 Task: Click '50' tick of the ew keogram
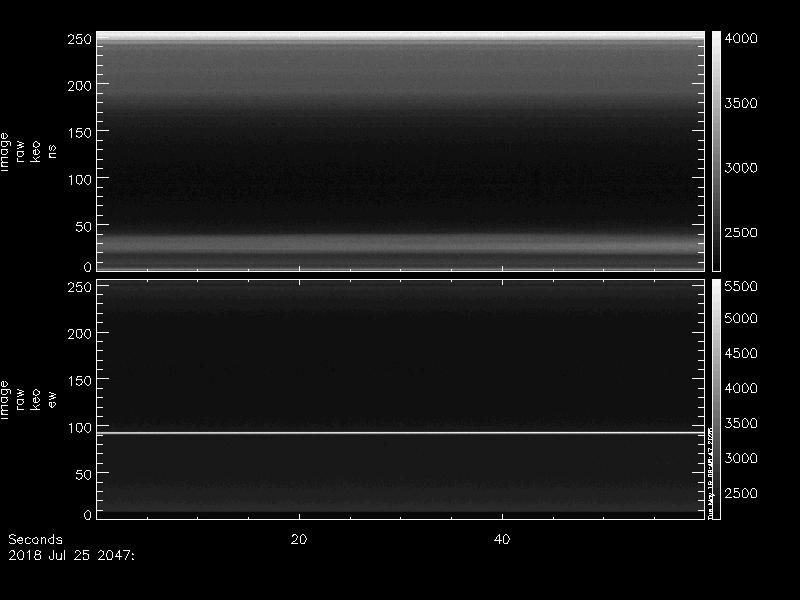coord(84,474)
